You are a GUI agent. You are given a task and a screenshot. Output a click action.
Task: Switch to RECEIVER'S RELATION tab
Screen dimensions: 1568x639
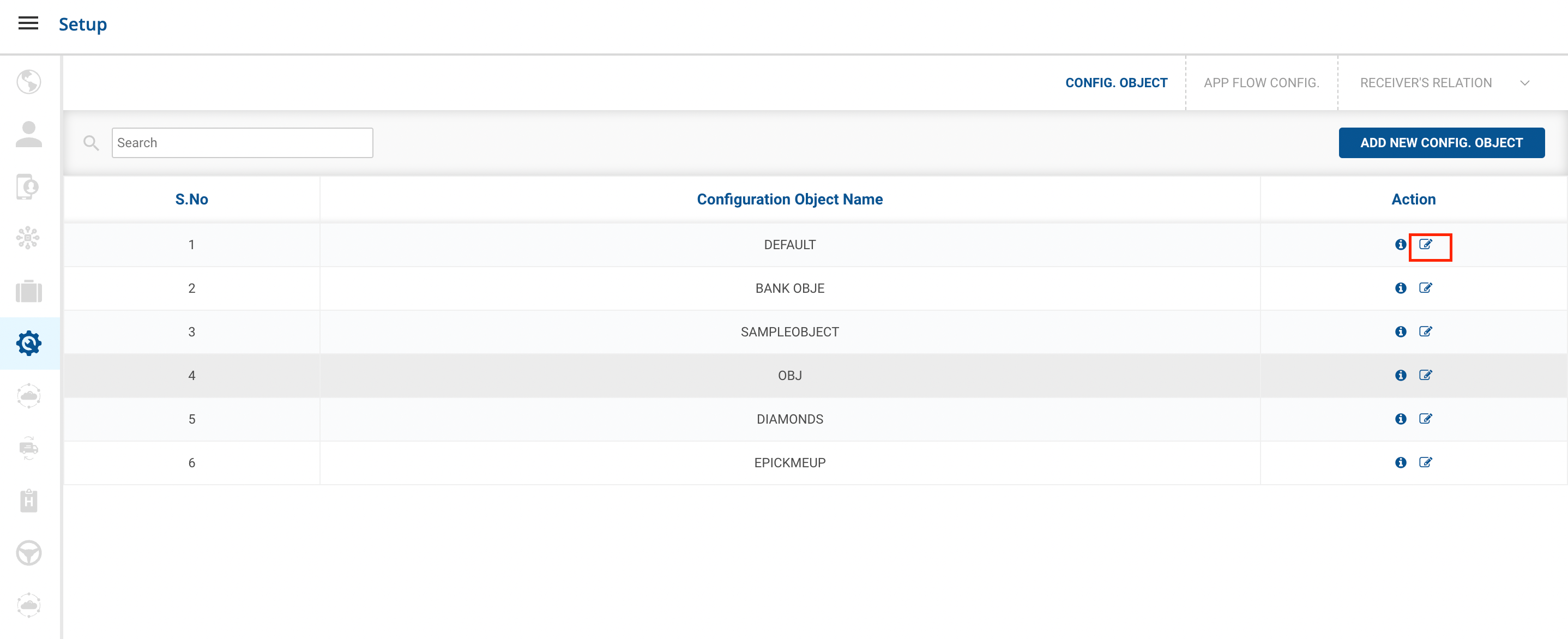1425,83
